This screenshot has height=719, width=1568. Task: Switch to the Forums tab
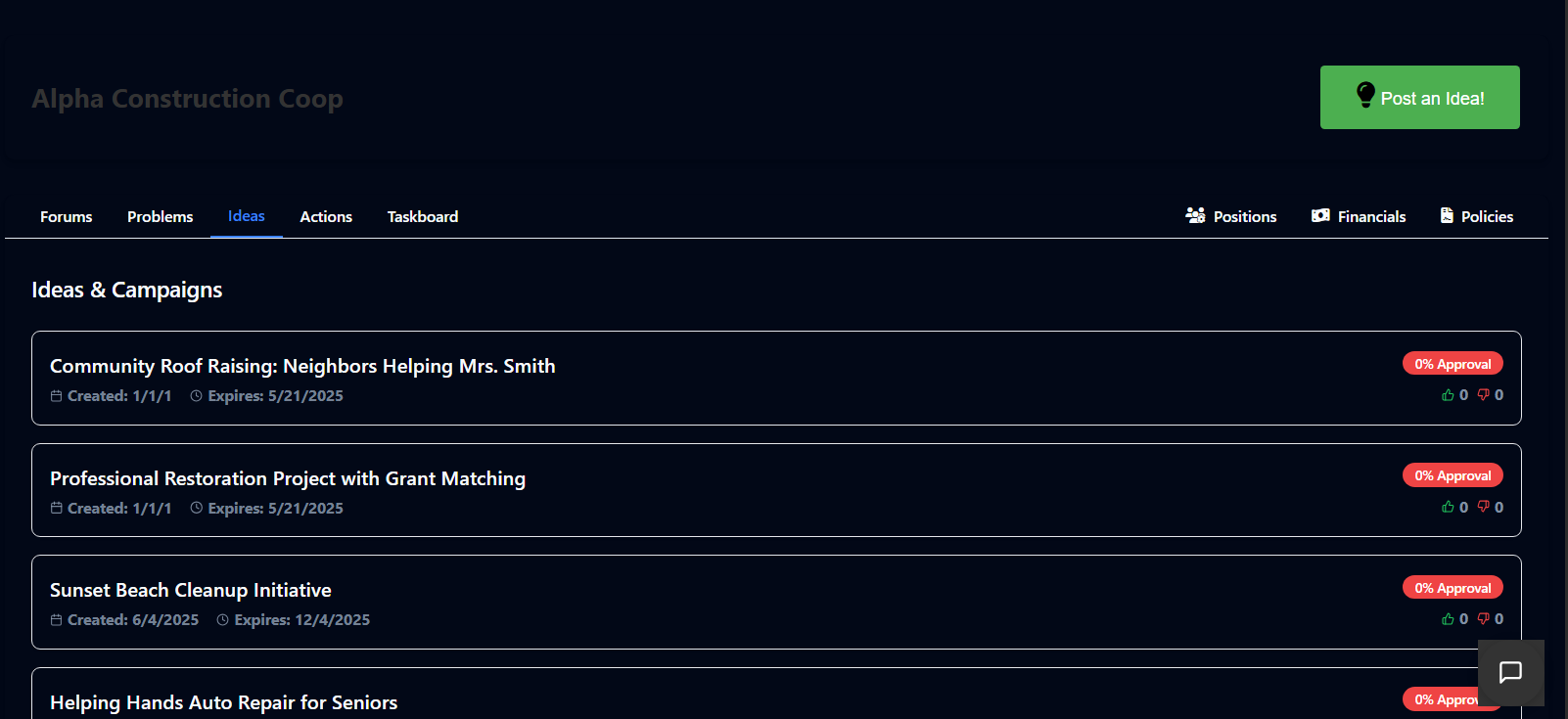[67, 216]
